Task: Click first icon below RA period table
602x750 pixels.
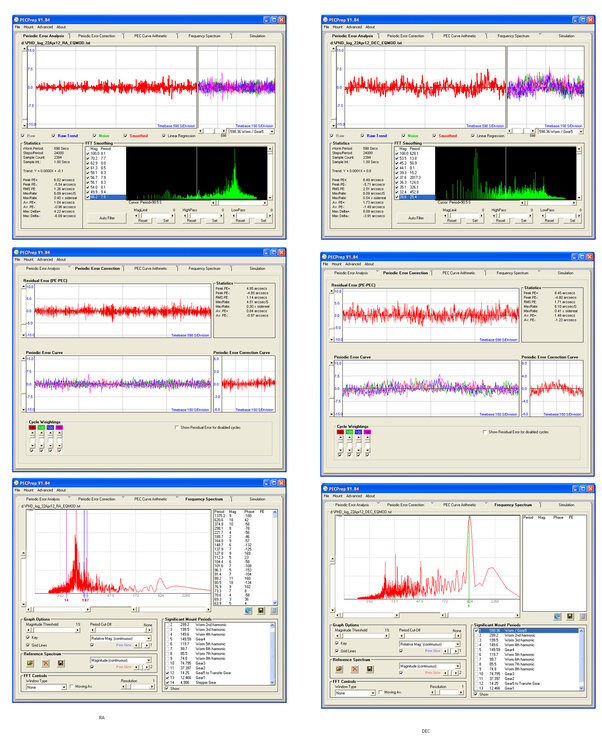Action: tap(249, 610)
